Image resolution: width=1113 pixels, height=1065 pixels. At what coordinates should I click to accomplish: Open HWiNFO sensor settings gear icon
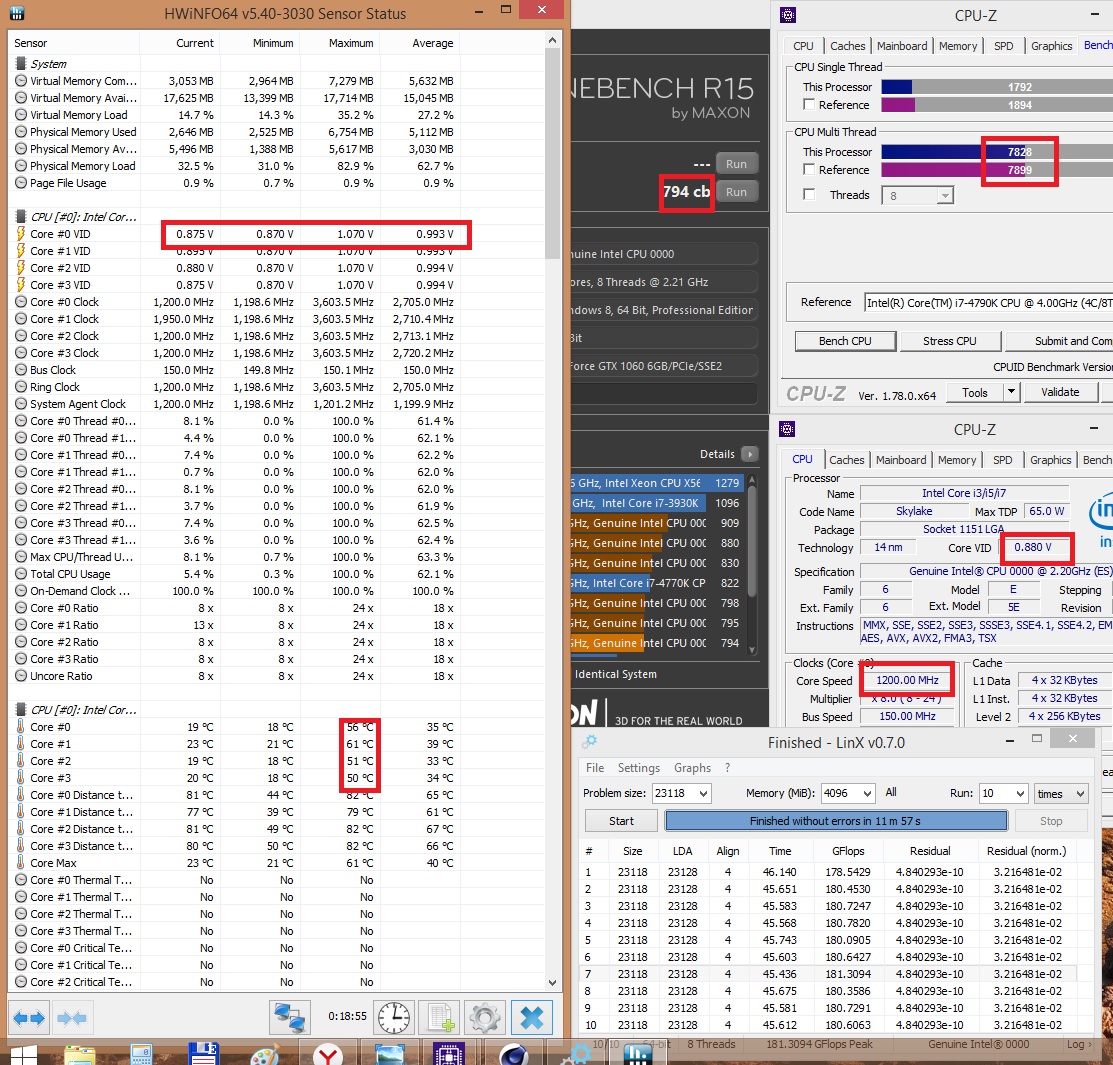point(486,1018)
